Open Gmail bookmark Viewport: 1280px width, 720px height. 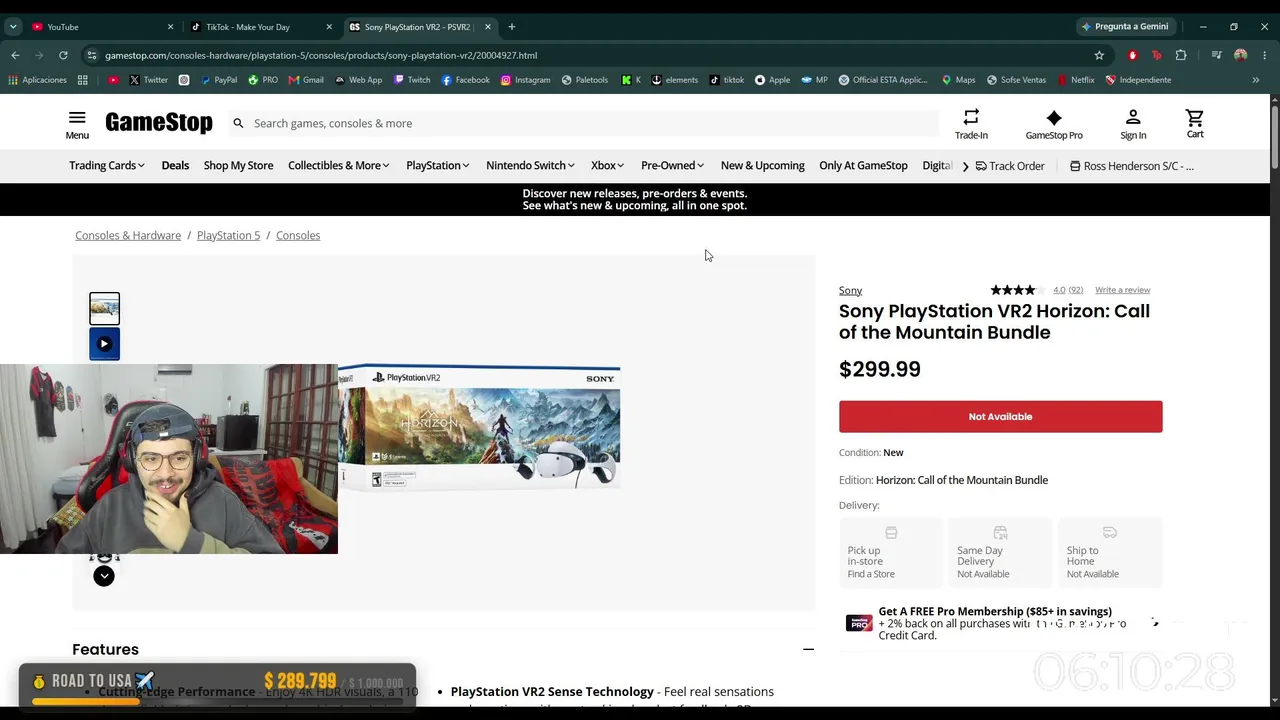[306, 80]
